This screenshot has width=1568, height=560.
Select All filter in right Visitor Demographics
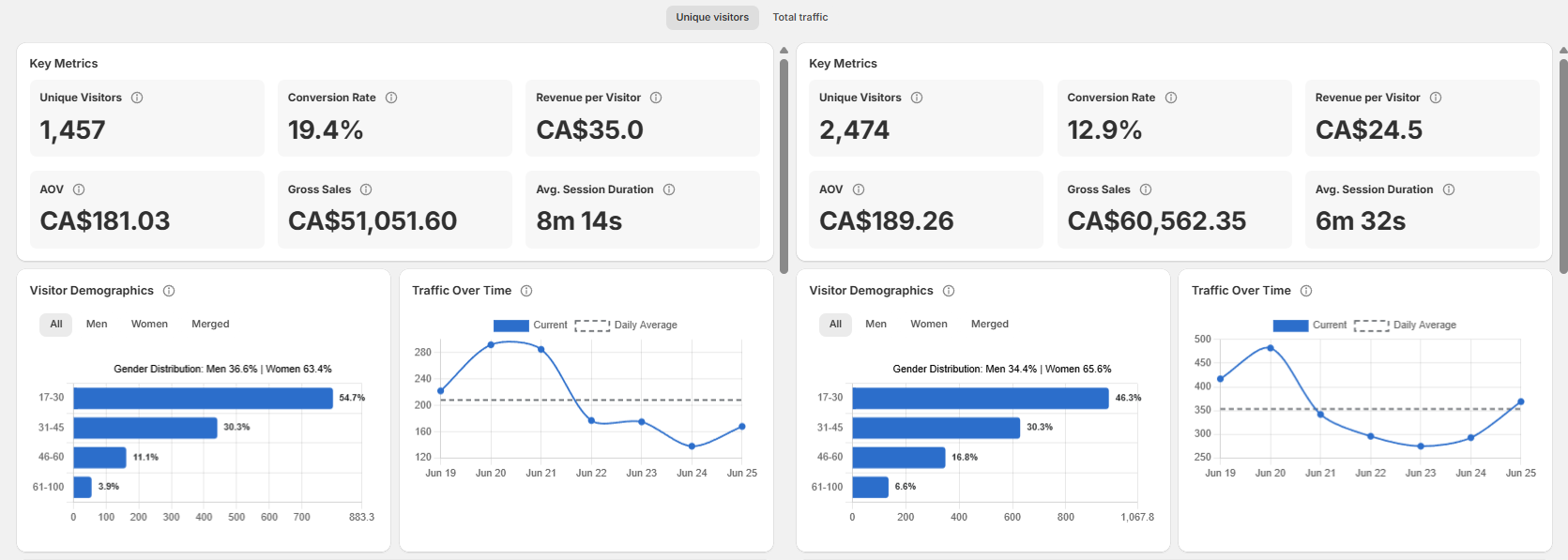pos(835,325)
